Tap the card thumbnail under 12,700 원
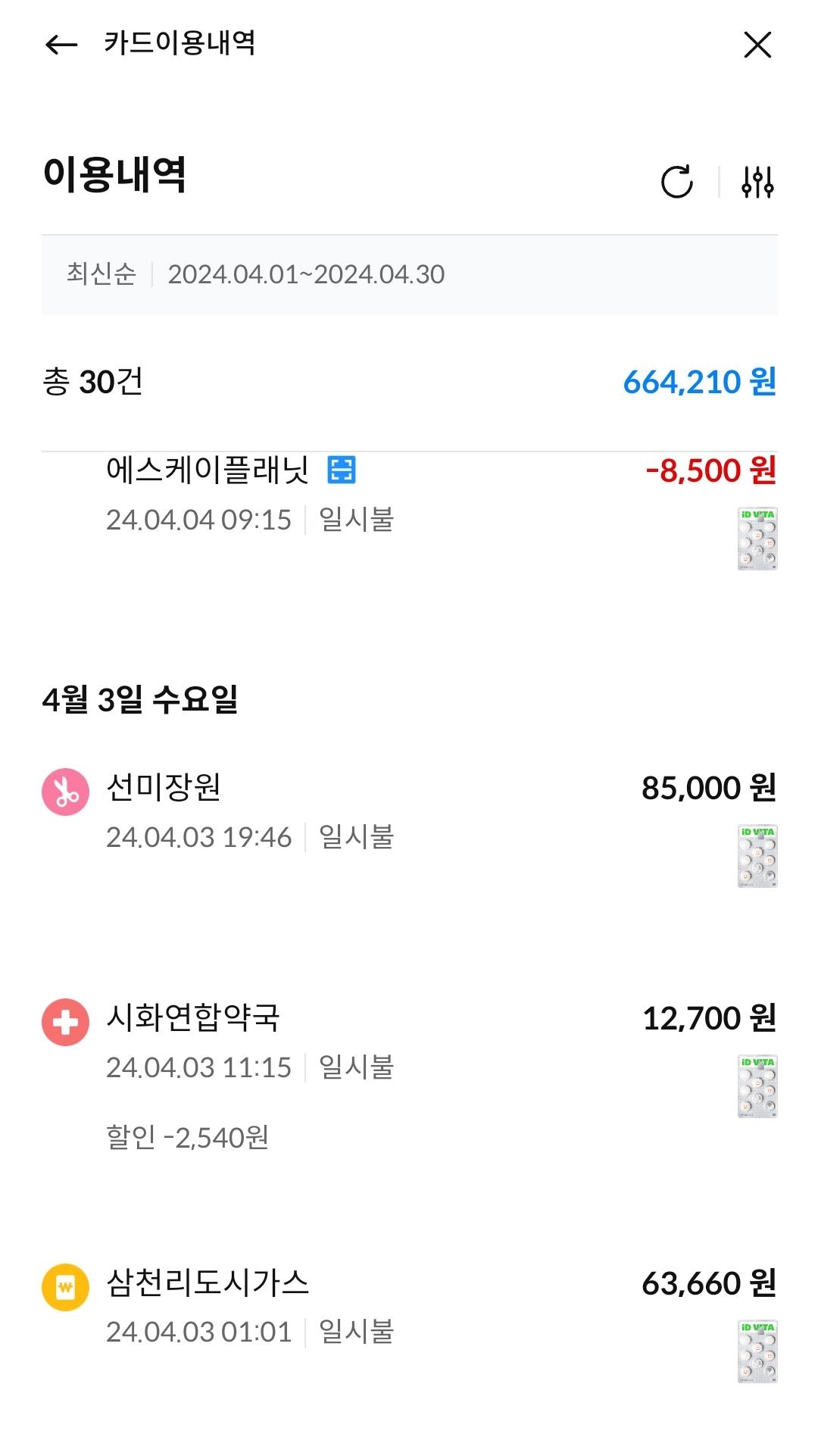Image resolution: width=818 pixels, height=1456 pixels. point(757,1086)
